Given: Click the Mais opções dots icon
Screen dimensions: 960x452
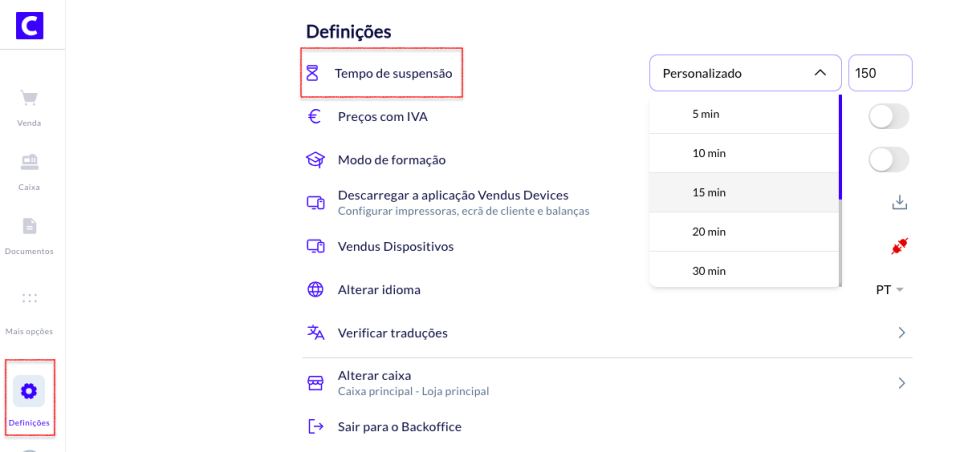Looking at the screenshot, I should pos(29,298).
